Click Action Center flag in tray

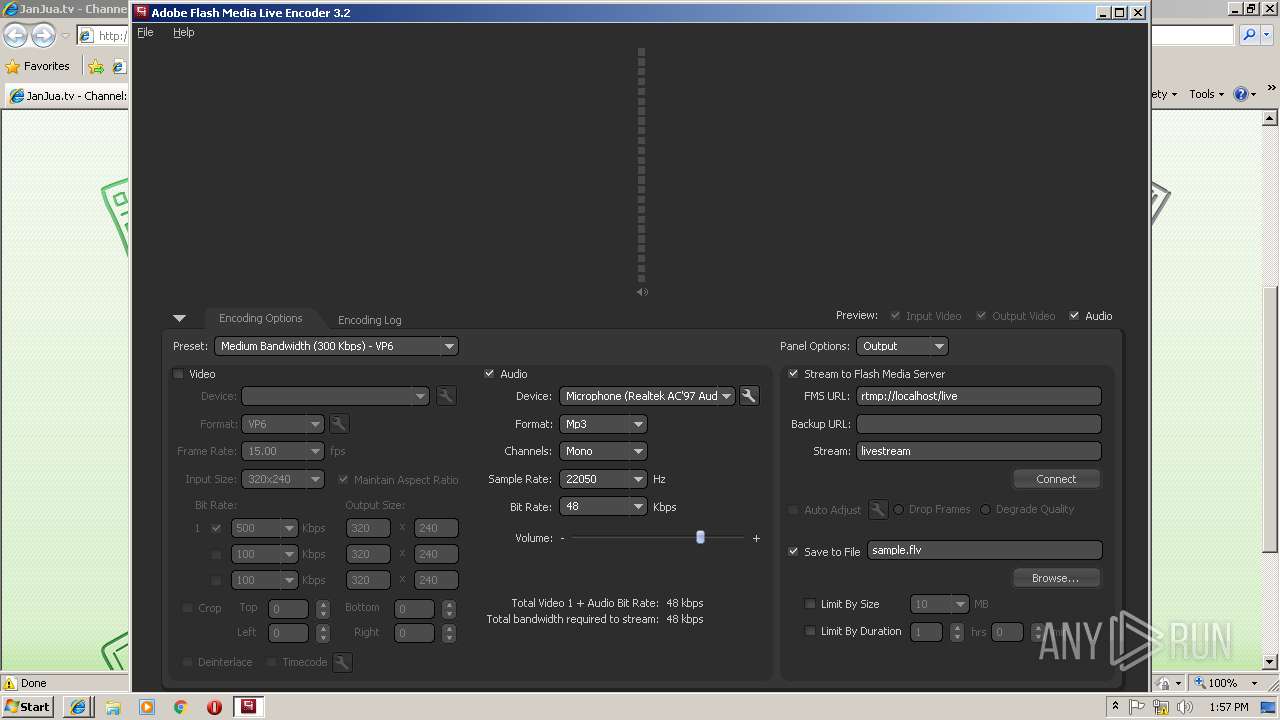click(x=1138, y=707)
